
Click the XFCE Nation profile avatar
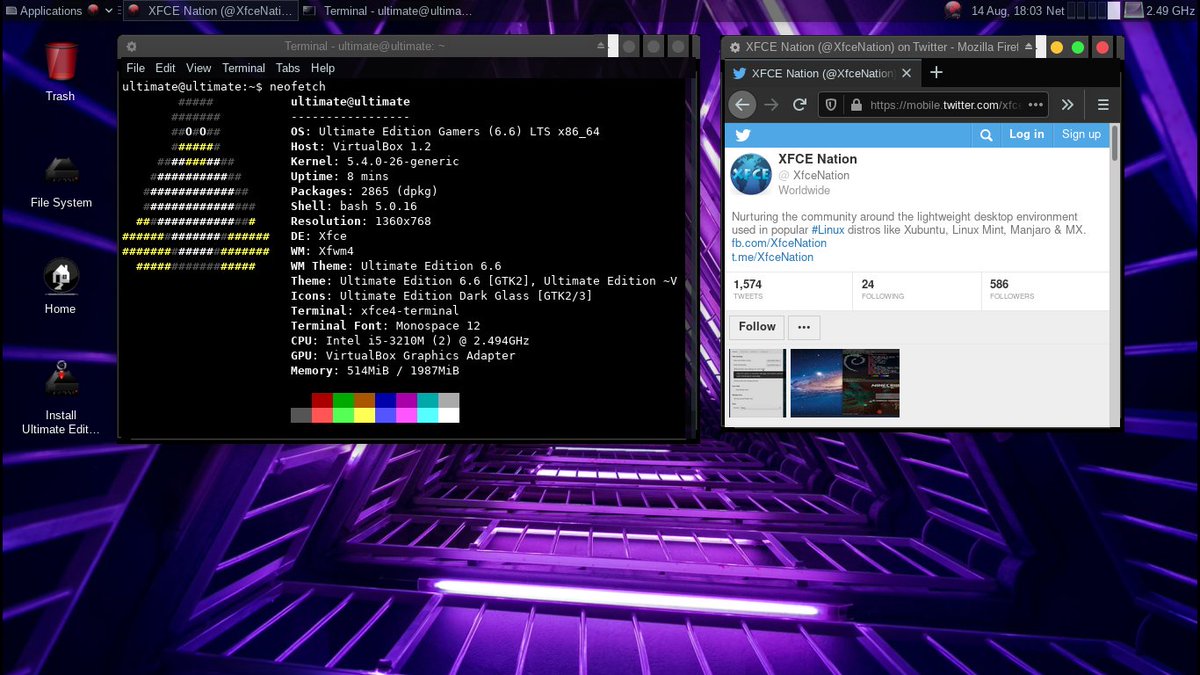[x=751, y=174]
